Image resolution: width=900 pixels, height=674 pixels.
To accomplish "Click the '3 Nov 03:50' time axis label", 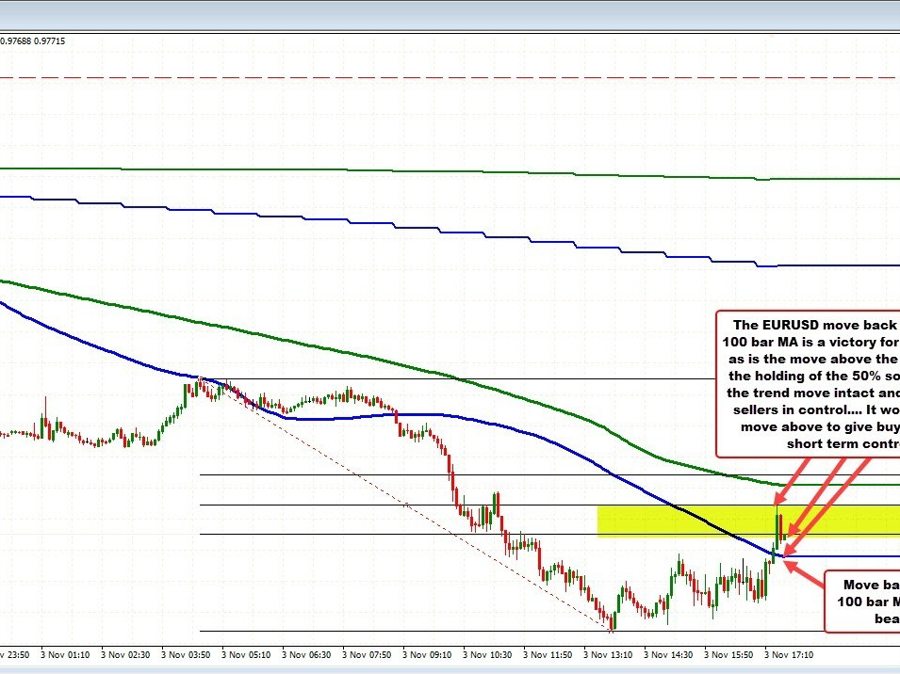I will [x=189, y=654].
